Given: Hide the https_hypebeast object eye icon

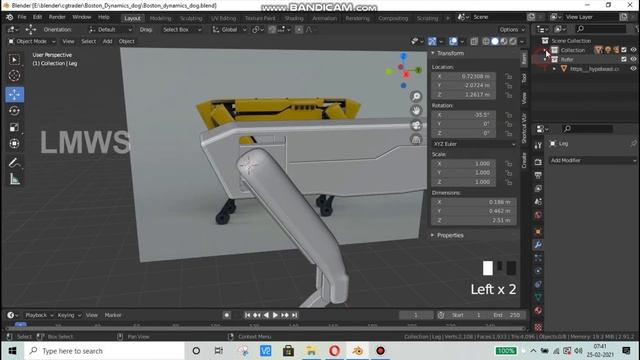Looking at the screenshot, I should [633, 69].
